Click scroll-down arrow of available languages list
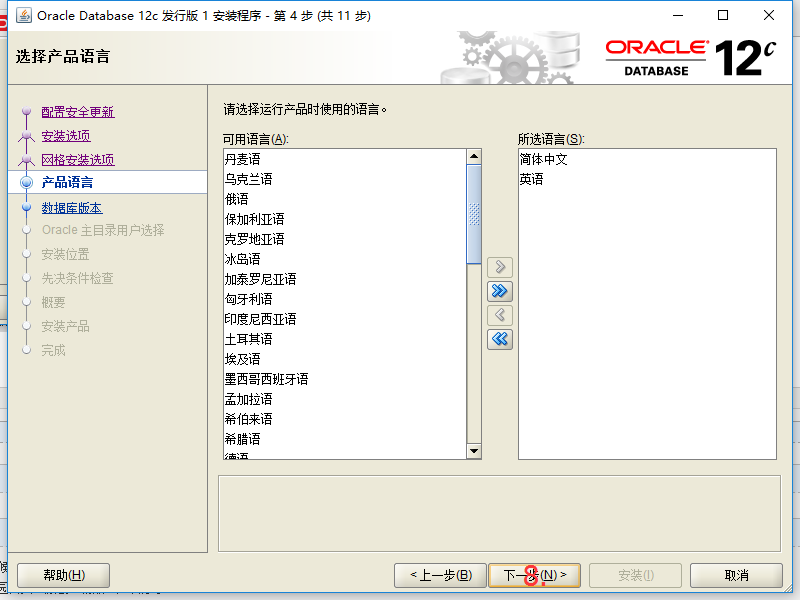 pyautogui.click(x=474, y=451)
